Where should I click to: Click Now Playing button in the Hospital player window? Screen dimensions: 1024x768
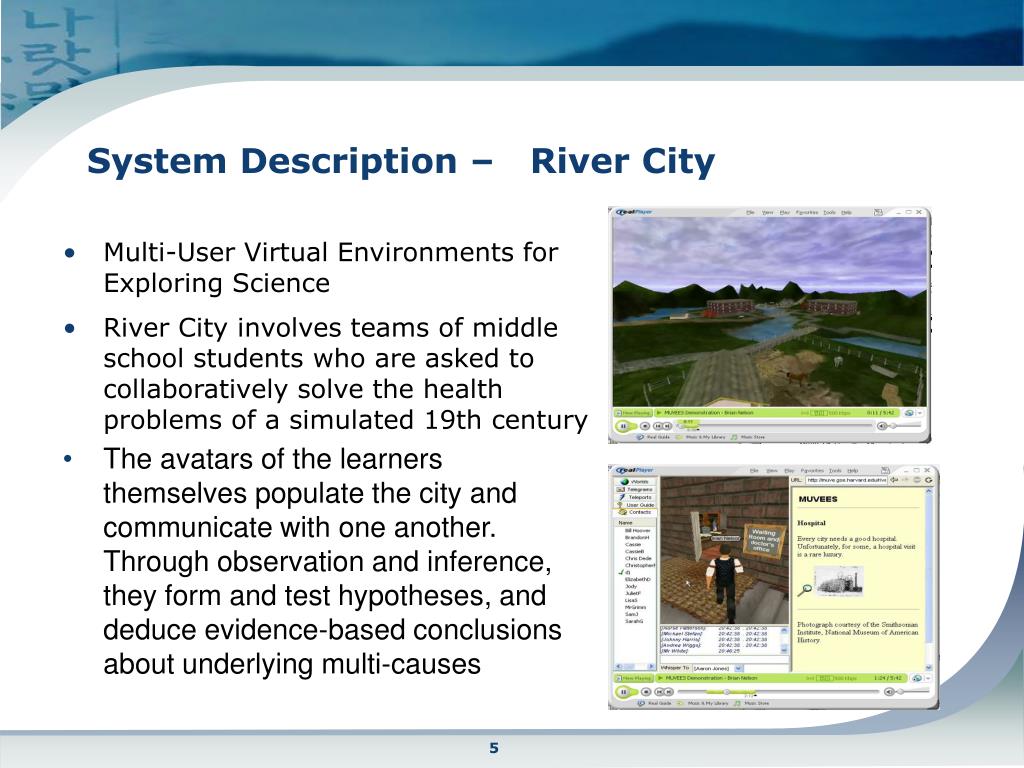coord(634,679)
